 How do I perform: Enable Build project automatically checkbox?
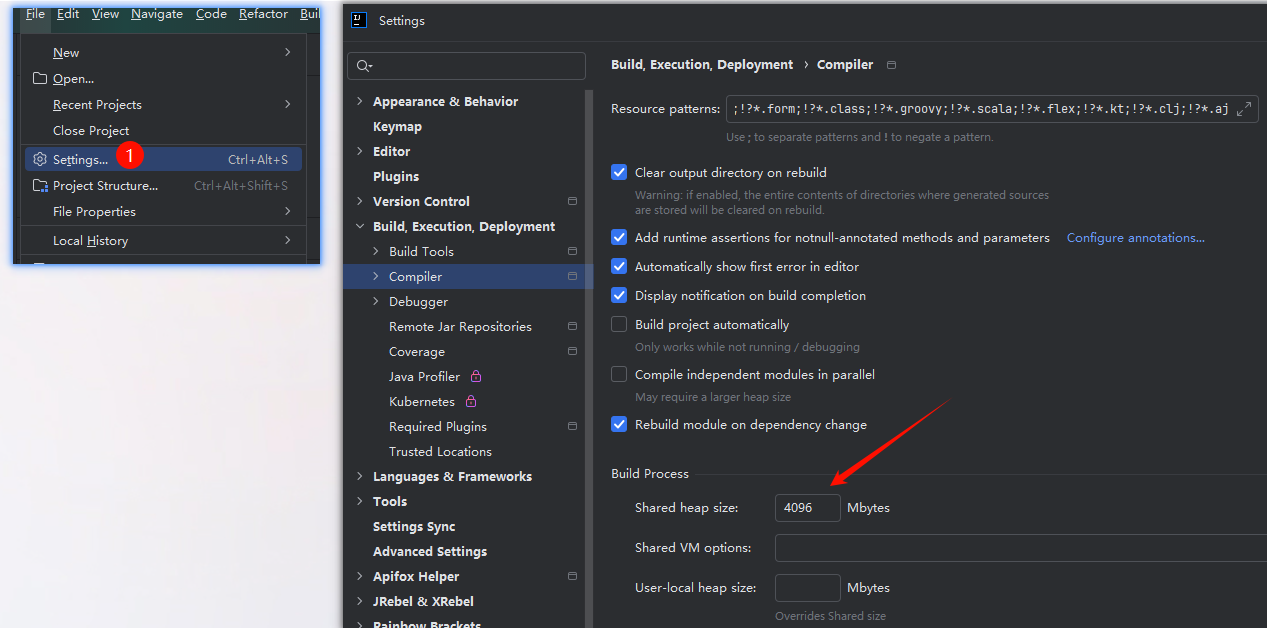tap(619, 324)
